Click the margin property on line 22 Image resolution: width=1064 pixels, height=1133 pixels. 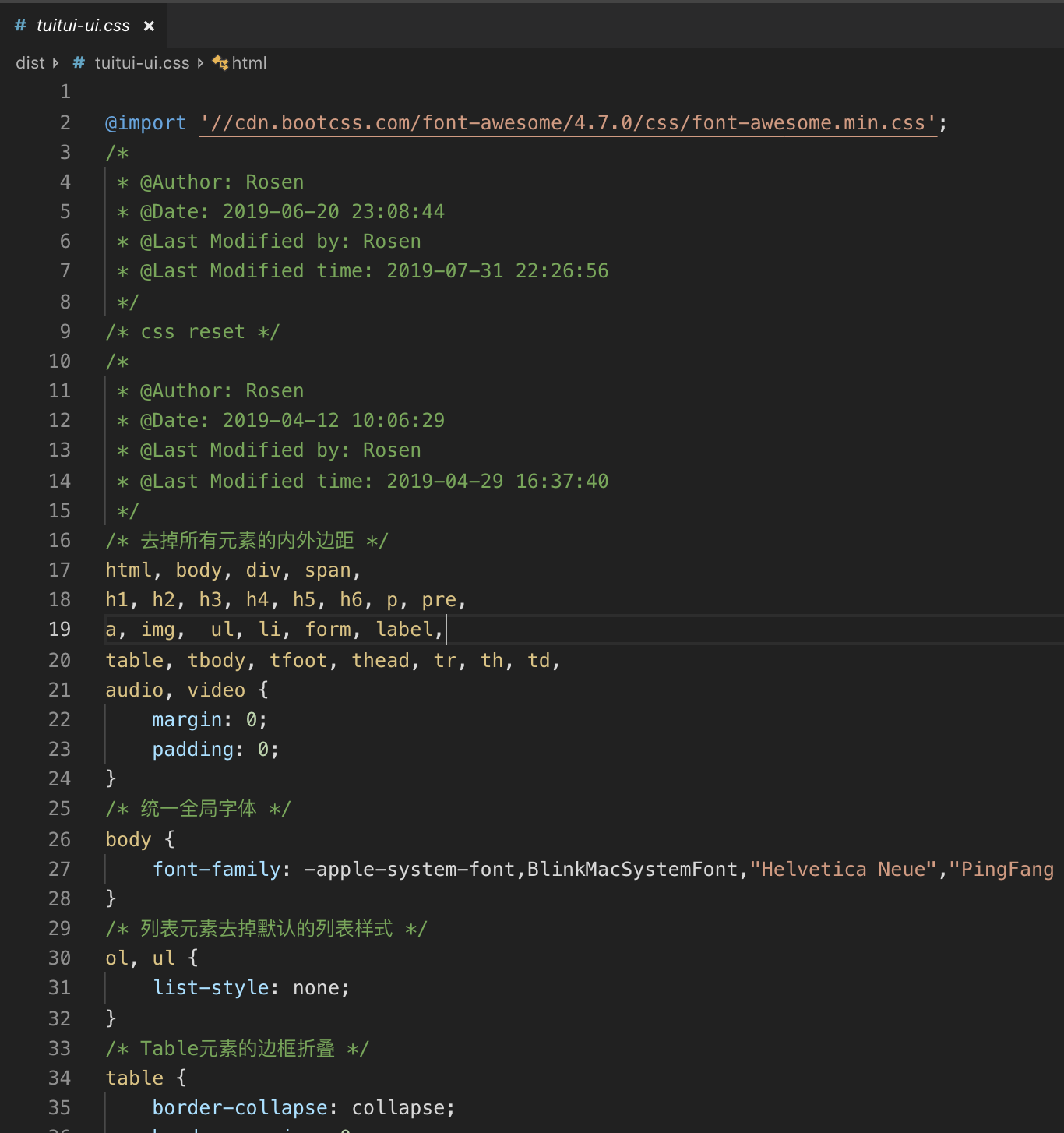point(187,720)
